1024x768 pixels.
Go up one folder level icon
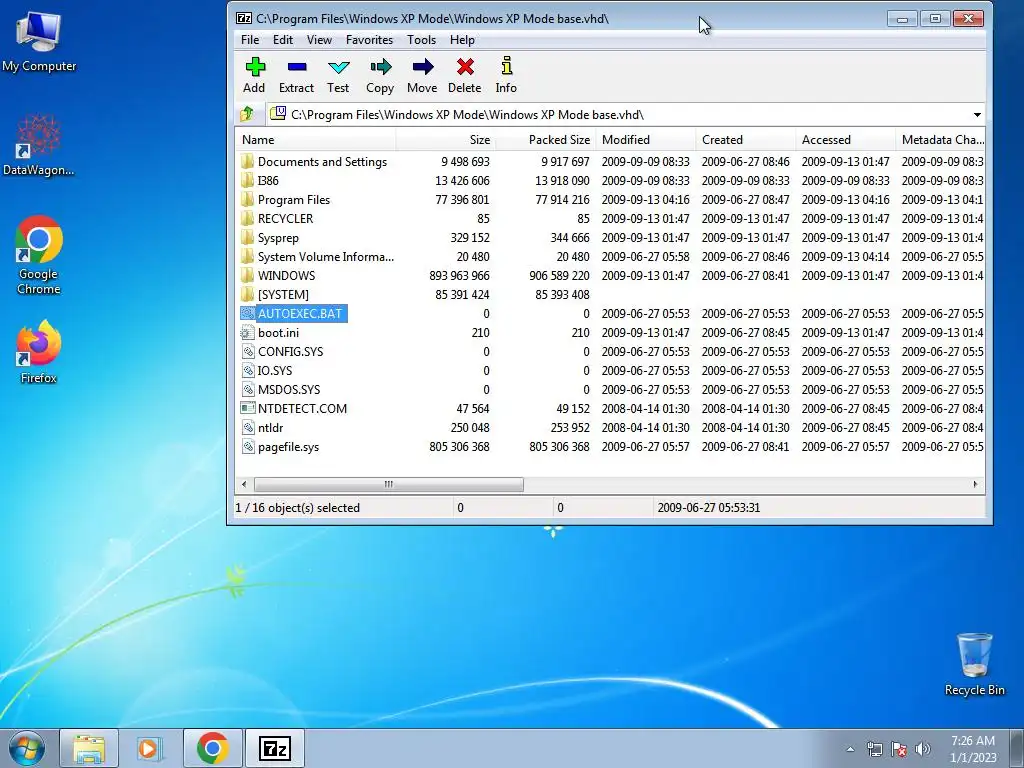(x=247, y=114)
